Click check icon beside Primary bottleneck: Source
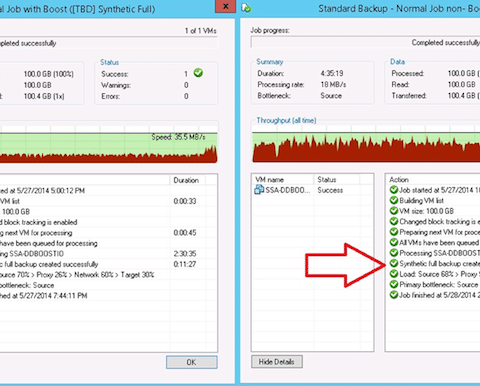Image resolution: width=480 pixels, height=386 pixels. (394, 284)
